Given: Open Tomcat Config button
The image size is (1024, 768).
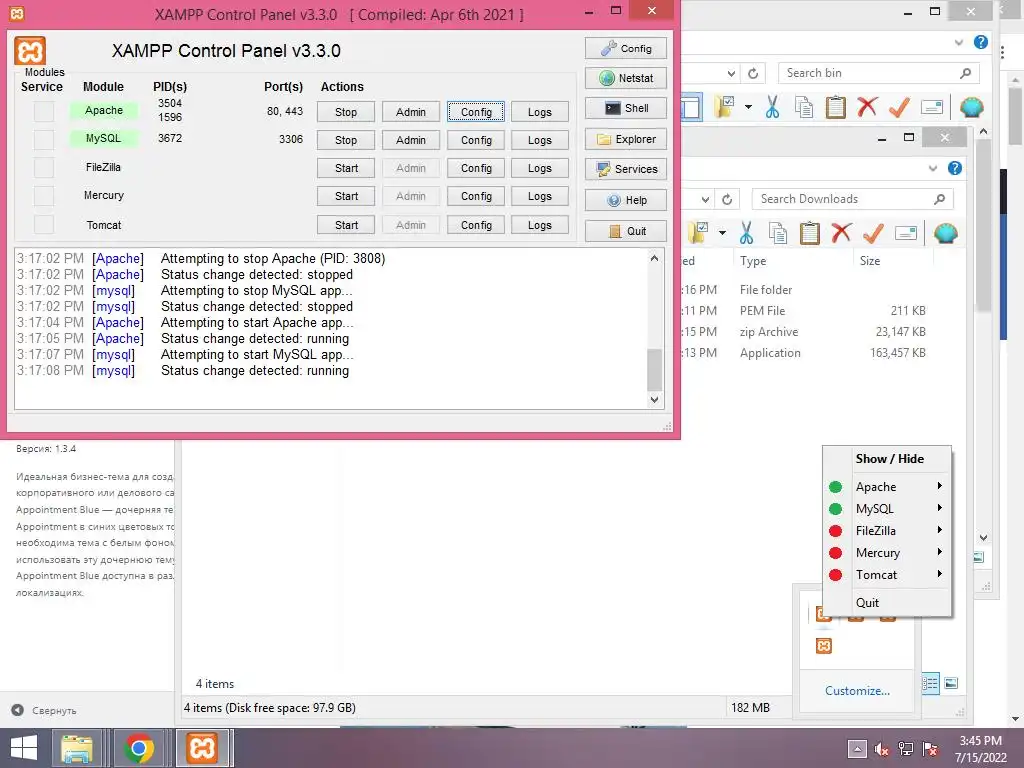Looking at the screenshot, I should tap(476, 225).
